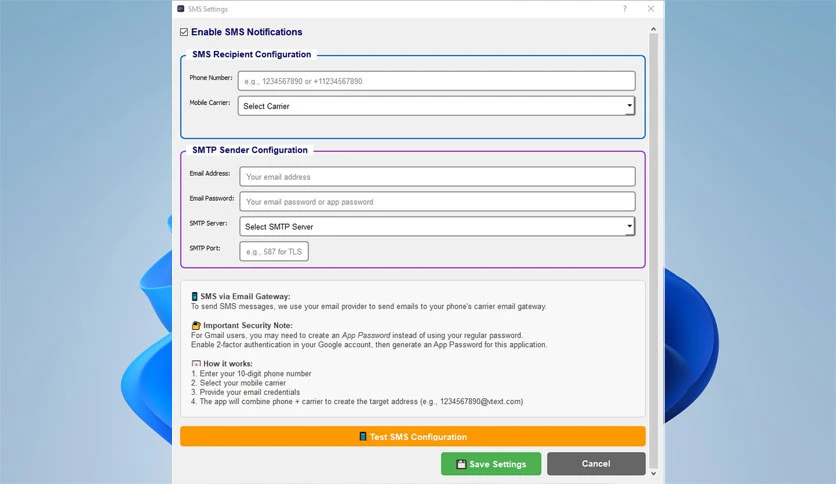836x484 pixels.
Task: Cancel the SMS settings dialog
Action: (x=596, y=464)
